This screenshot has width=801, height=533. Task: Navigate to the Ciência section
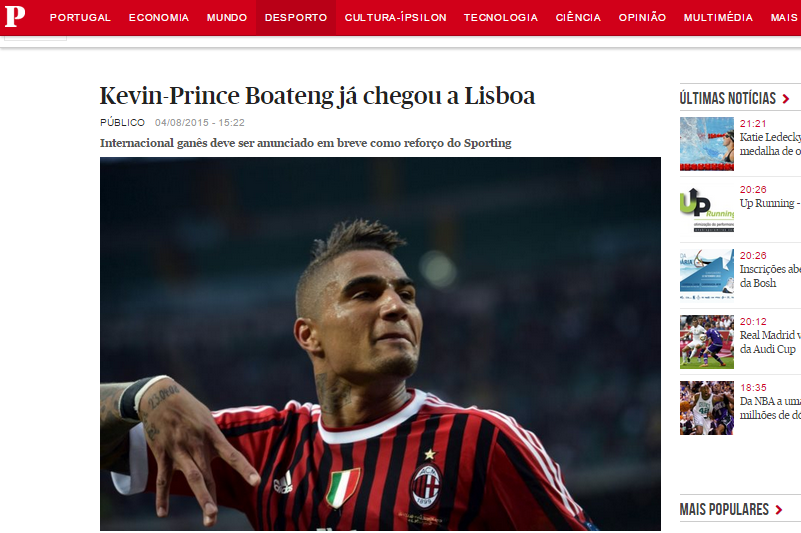click(x=578, y=17)
